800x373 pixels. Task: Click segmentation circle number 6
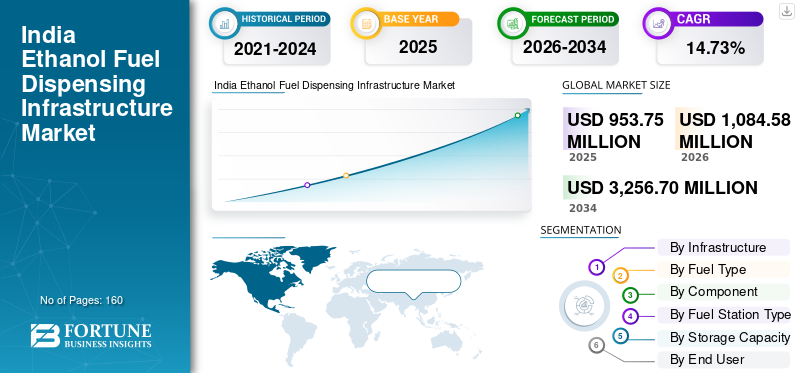point(596,345)
